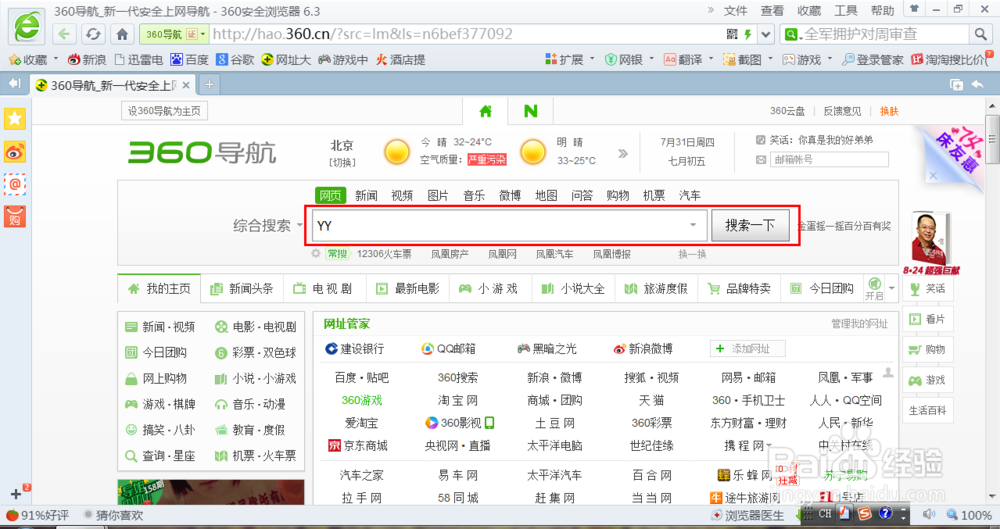The width and height of the screenshot is (1000, 529).
Task: Go to browser home page icon
Action: [x=122, y=34]
